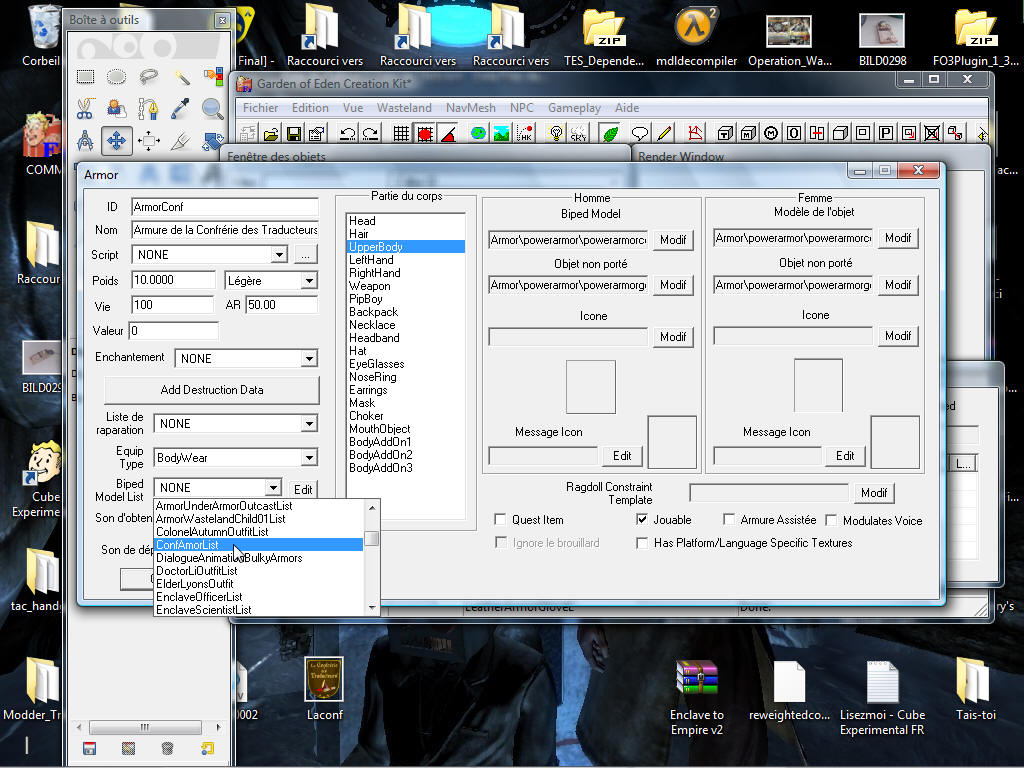Viewport: 1024px width, 768px height.
Task: Click the dropdown list scrollbar thumb
Action: click(372, 538)
